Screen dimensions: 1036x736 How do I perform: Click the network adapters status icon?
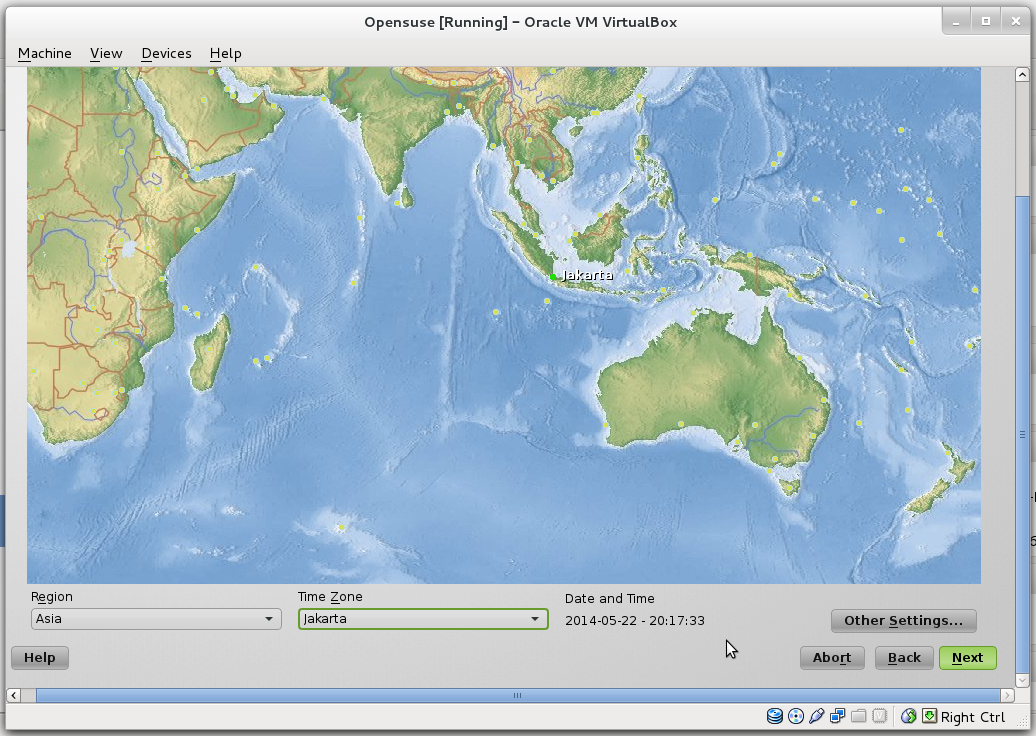pos(837,716)
